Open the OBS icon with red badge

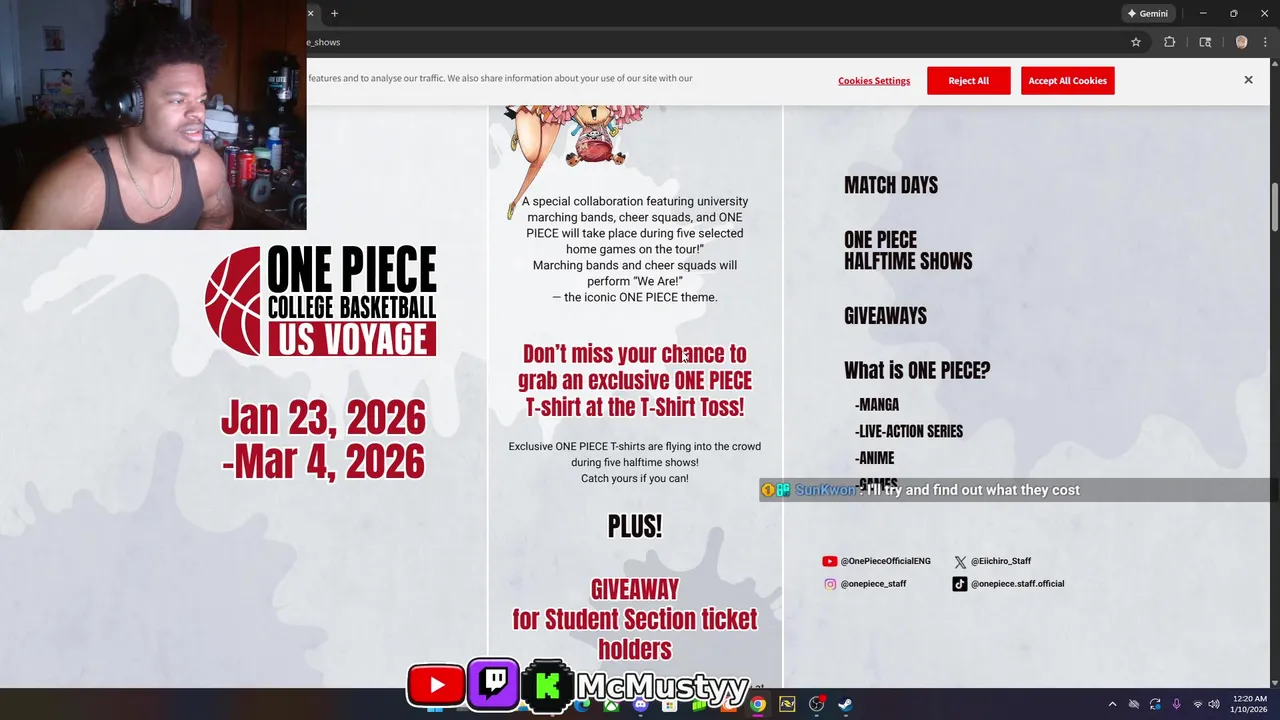pos(816,704)
